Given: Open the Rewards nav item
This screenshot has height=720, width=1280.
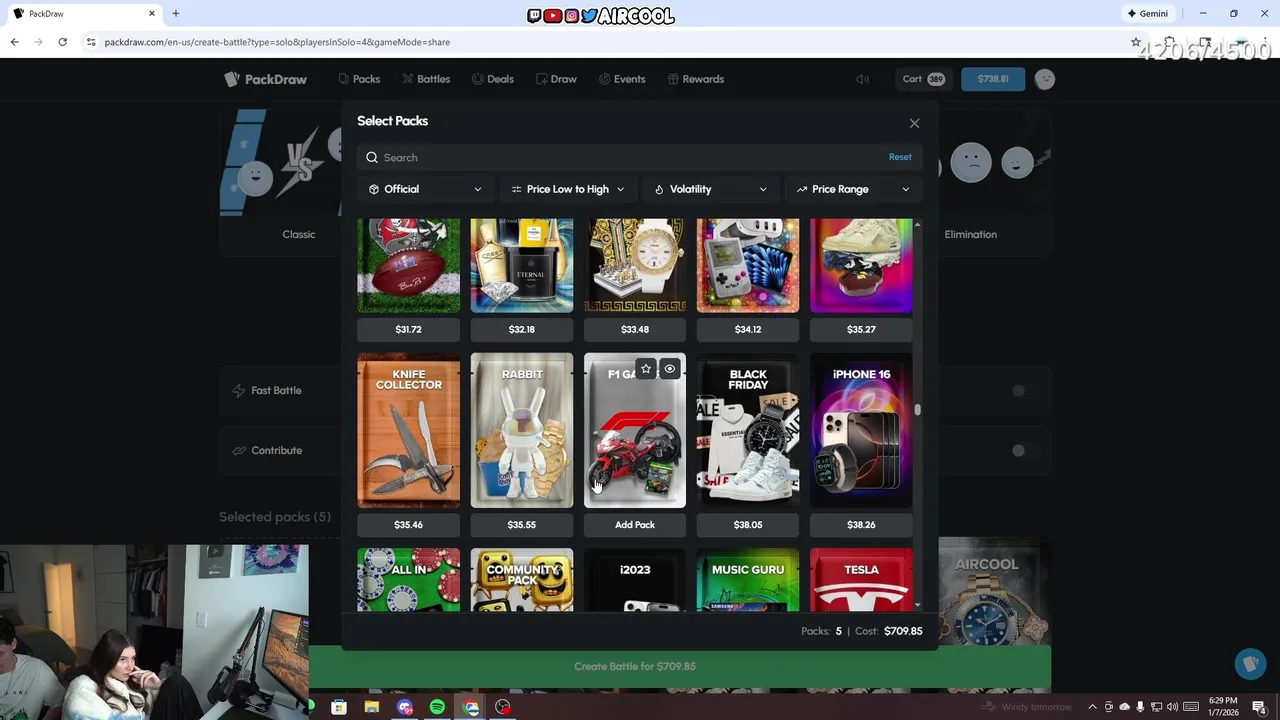Looking at the screenshot, I should point(696,79).
